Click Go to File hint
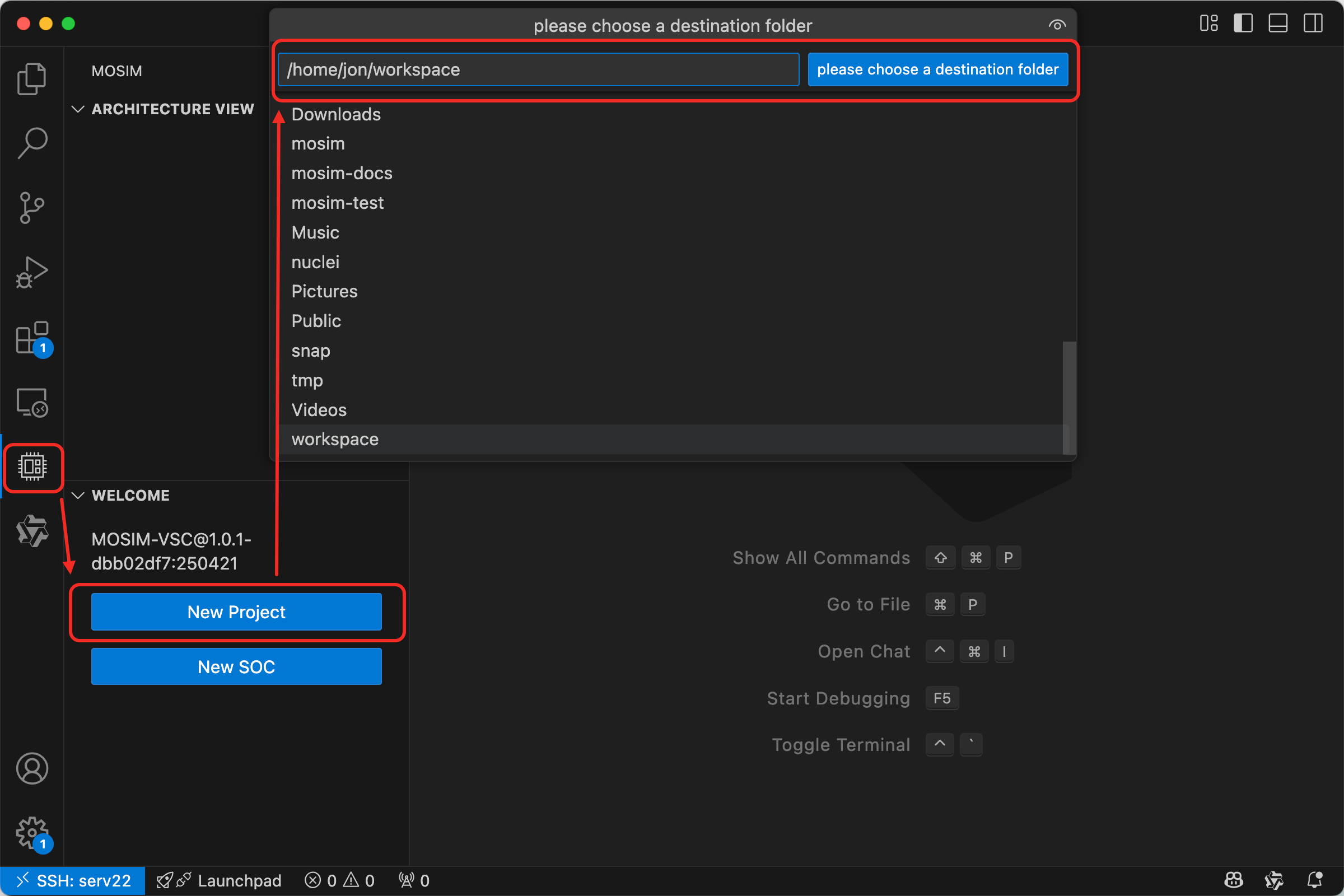This screenshot has width=1344, height=896. pyautogui.click(x=868, y=605)
